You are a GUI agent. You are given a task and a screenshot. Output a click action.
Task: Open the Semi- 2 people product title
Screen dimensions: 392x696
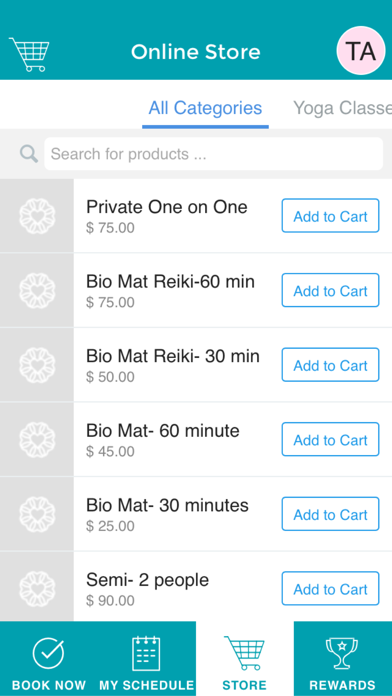click(147, 580)
